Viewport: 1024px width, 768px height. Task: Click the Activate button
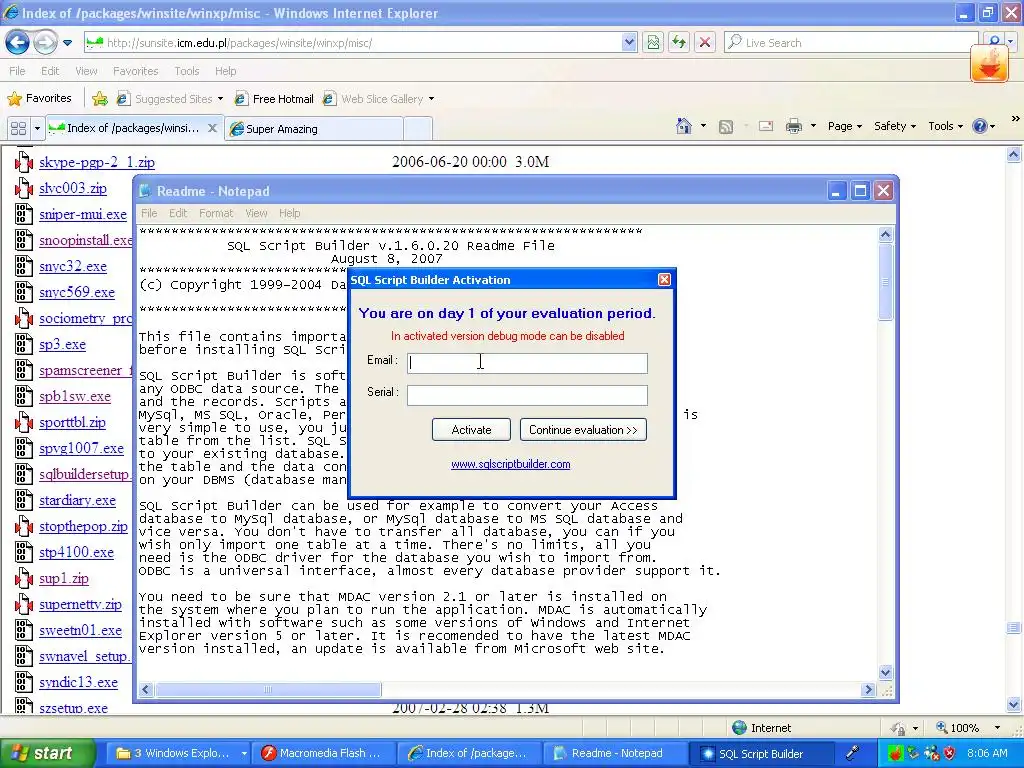(471, 430)
